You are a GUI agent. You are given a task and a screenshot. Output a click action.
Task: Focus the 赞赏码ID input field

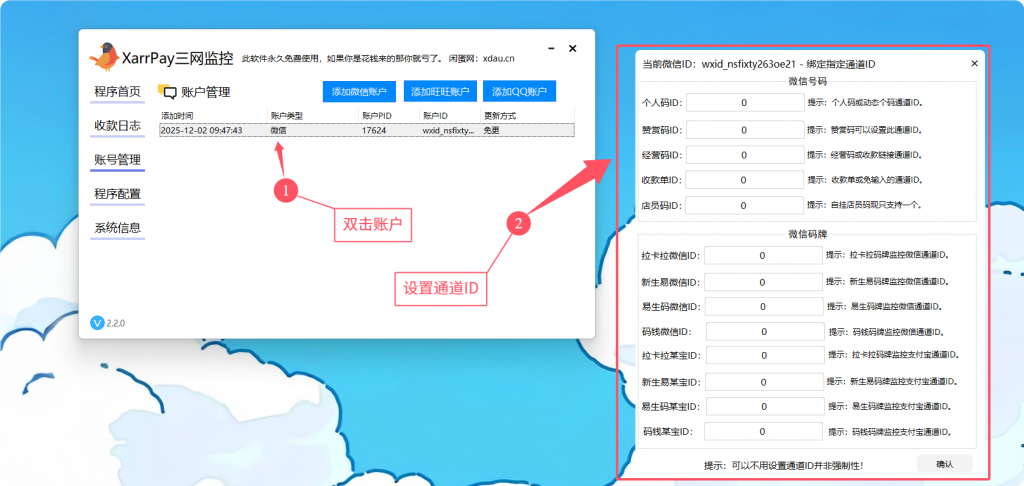745,129
